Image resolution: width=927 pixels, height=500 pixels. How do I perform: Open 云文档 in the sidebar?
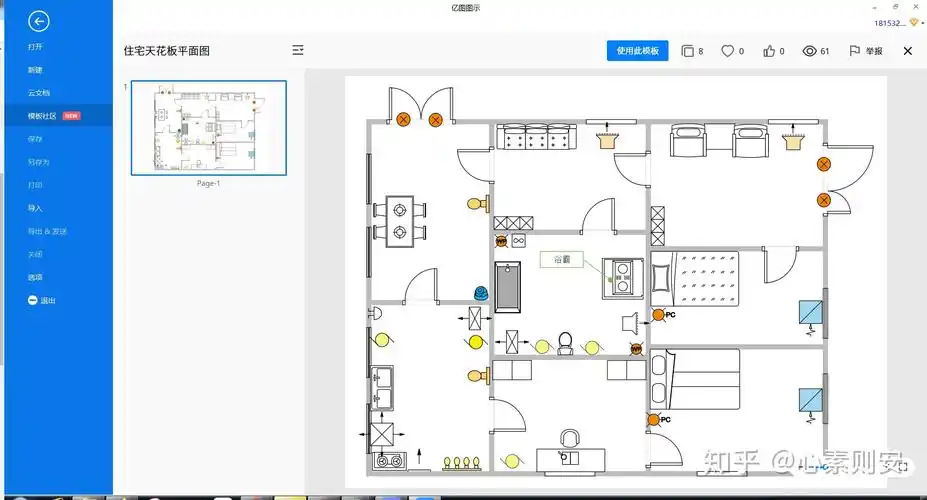pyautogui.click(x=39, y=93)
